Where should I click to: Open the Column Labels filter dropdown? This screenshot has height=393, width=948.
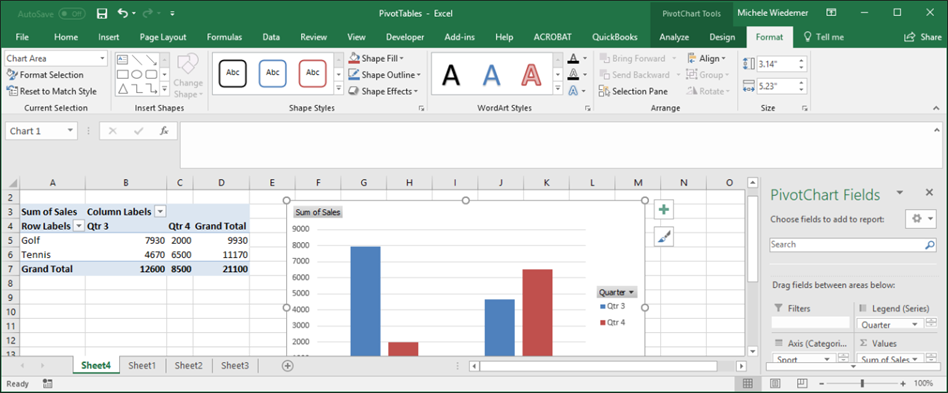[x=160, y=212]
